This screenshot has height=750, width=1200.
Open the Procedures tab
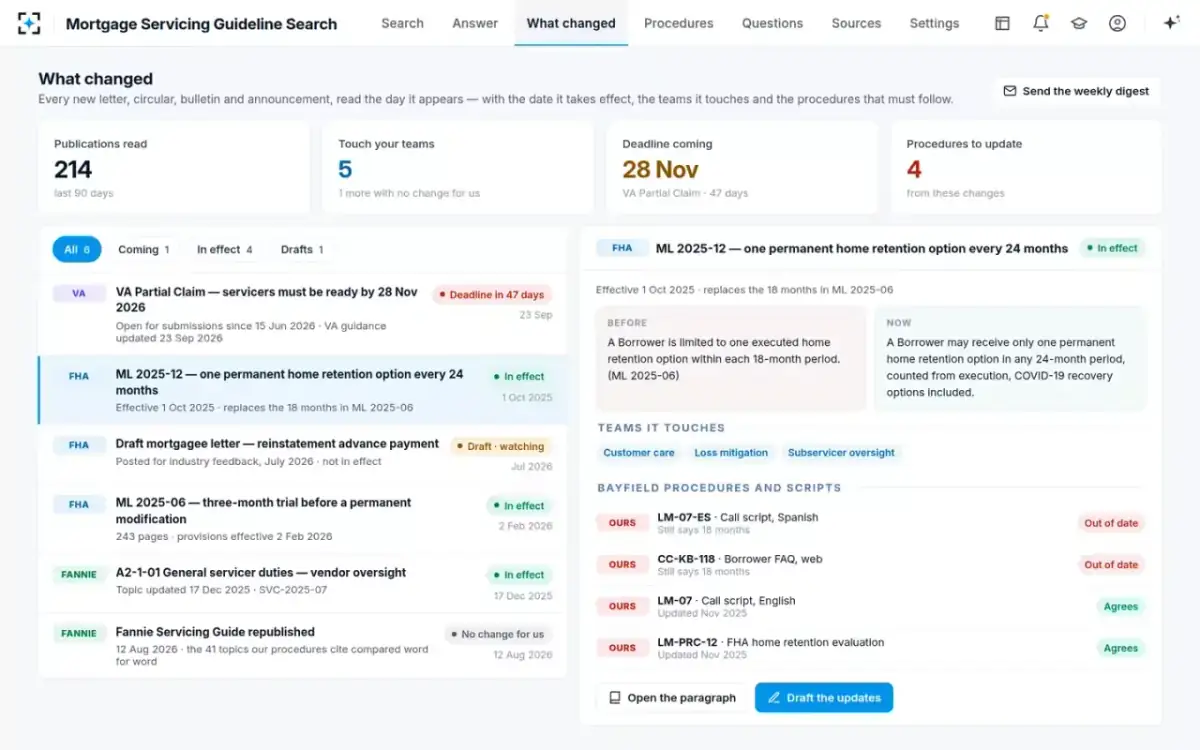pos(679,23)
